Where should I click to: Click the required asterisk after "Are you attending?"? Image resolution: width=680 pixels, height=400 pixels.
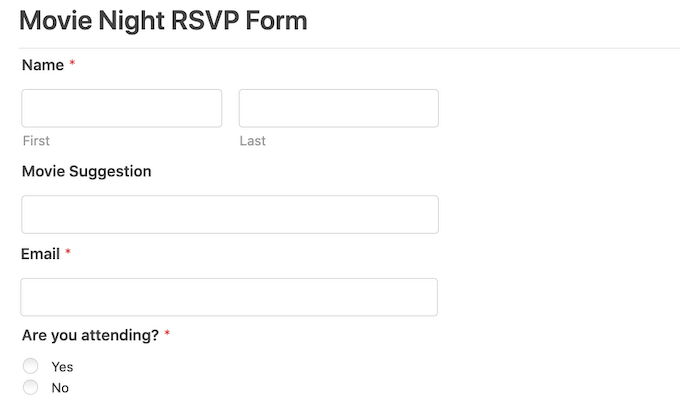pyautogui.click(x=168, y=336)
